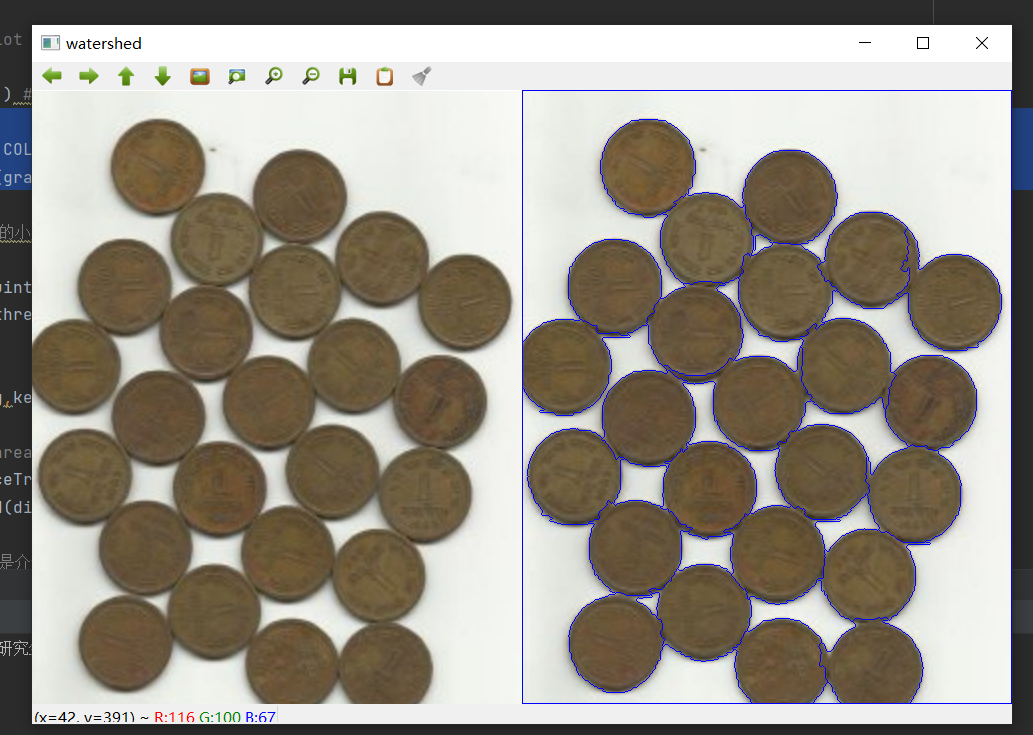Minimize the watershed window
The height and width of the screenshot is (735, 1033).
coord(865,43)
